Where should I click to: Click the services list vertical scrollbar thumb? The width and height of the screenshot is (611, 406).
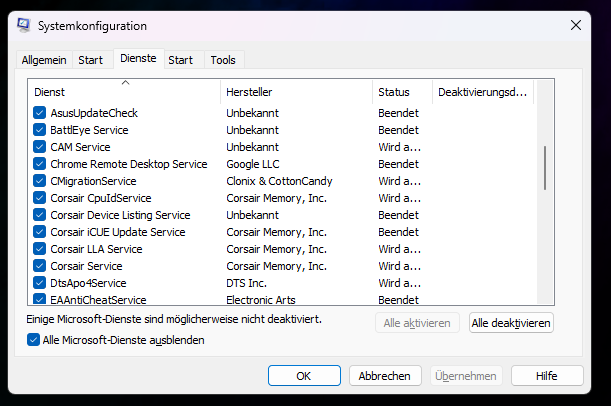coord(545,167)
